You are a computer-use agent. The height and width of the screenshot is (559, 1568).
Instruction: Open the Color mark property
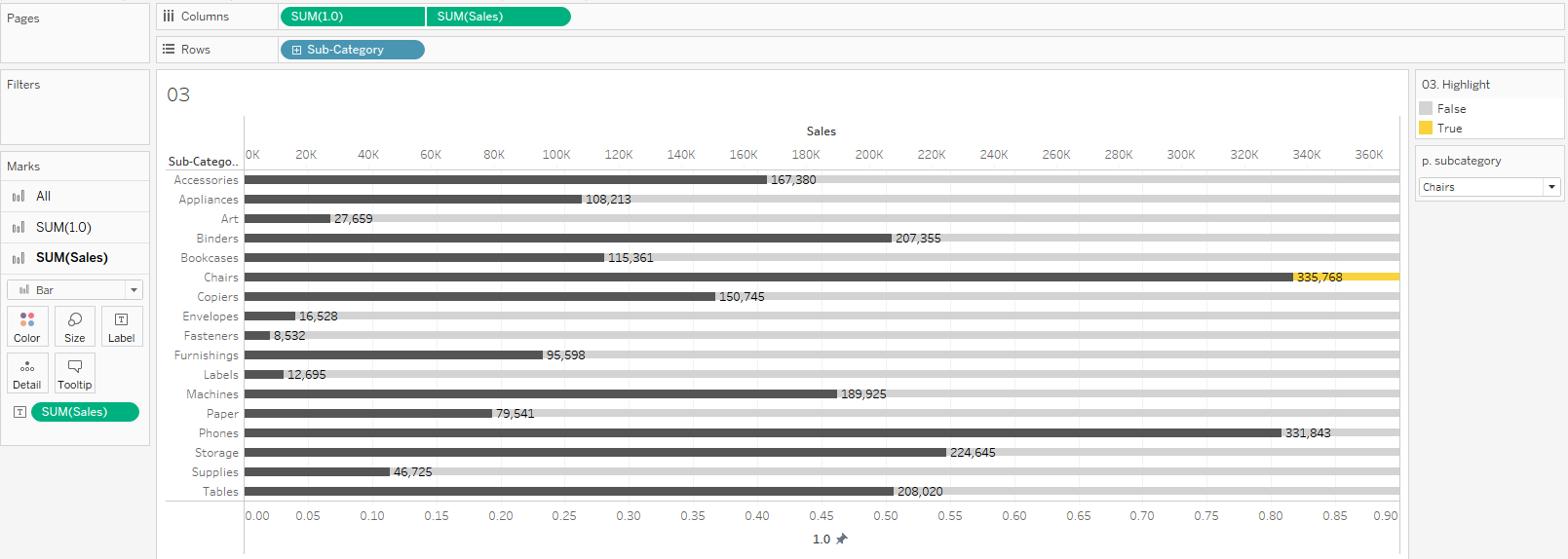pyautogui.click(x=27, y=326)
